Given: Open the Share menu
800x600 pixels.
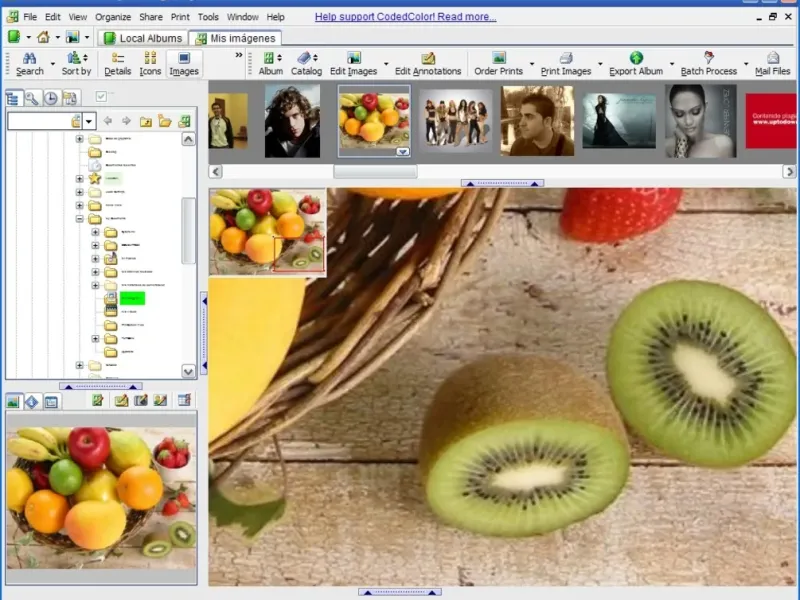Looking at the screenshot, I should click(151, 17).
